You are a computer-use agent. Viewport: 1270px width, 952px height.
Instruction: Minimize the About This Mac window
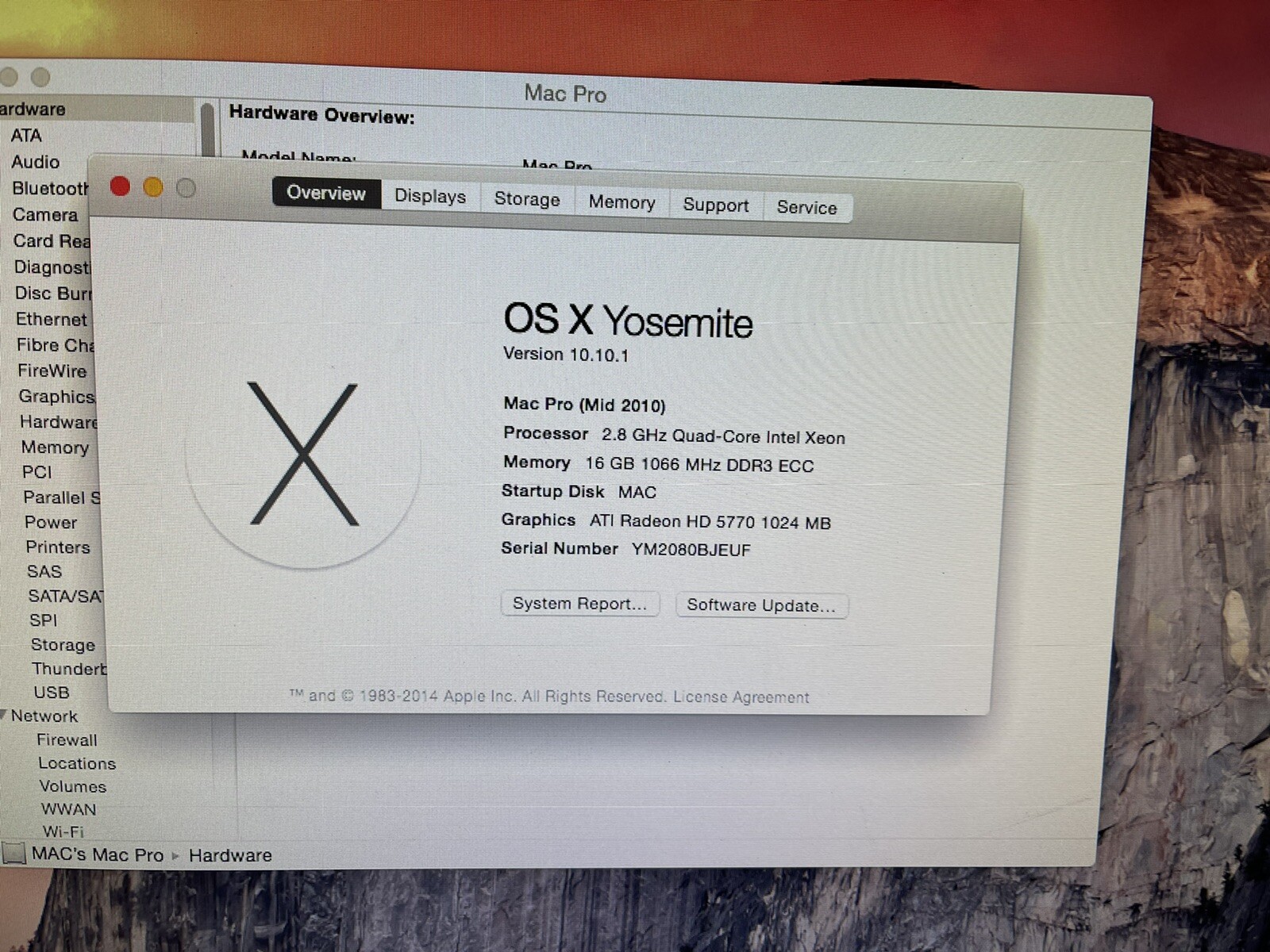[153, 187]
